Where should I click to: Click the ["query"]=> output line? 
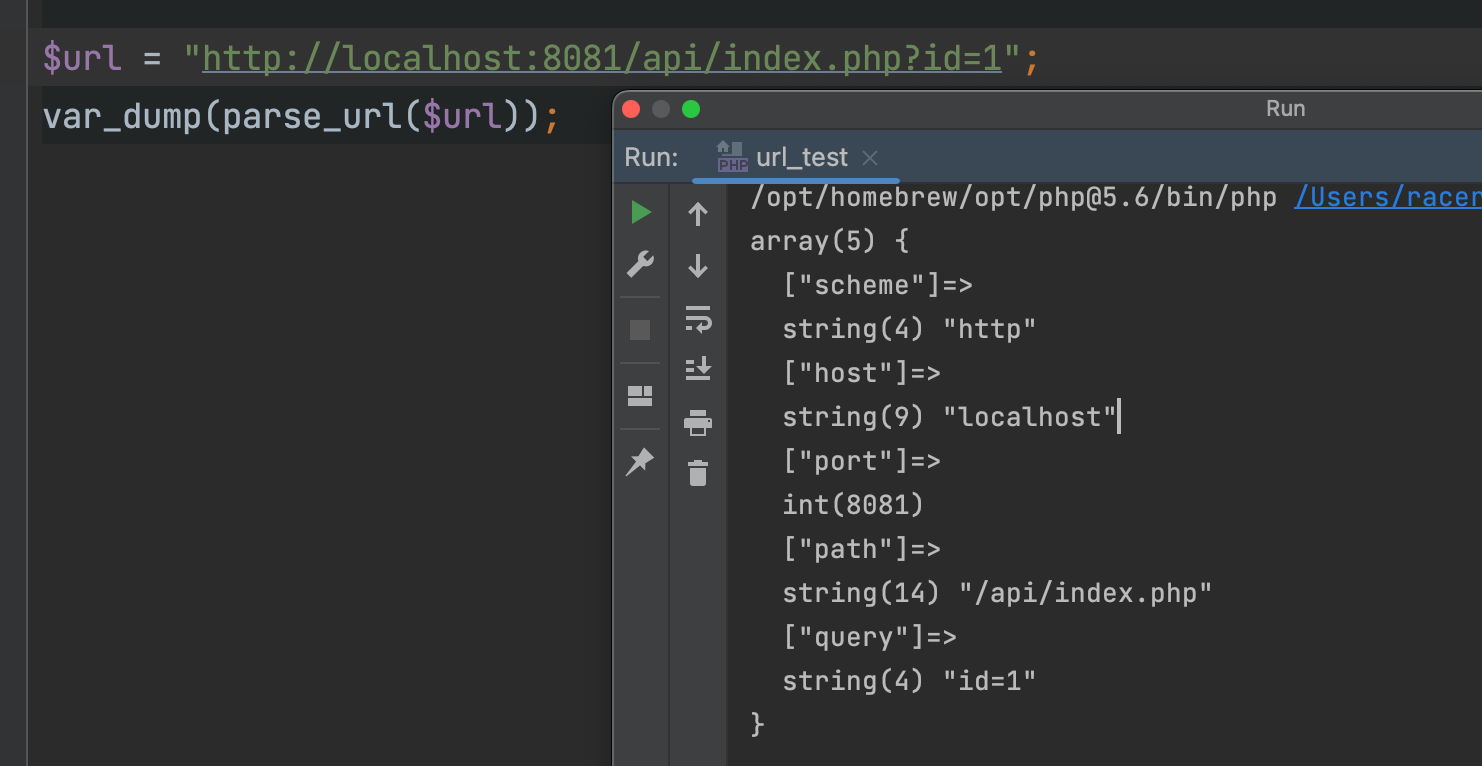coord(870,637)
